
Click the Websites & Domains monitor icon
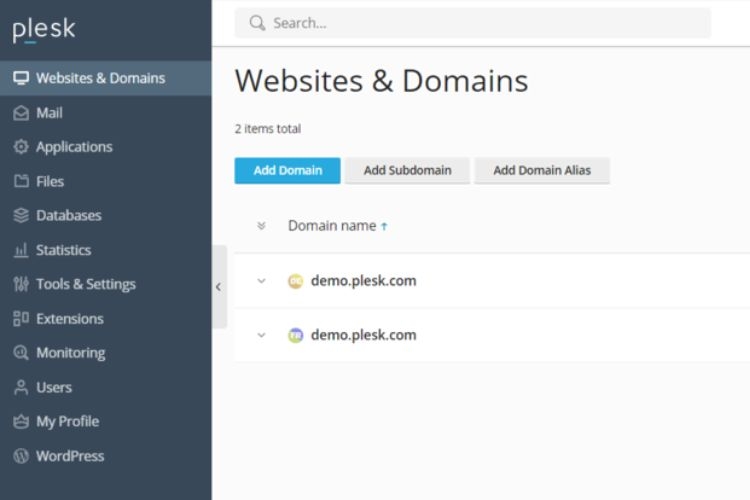(21, 78)
